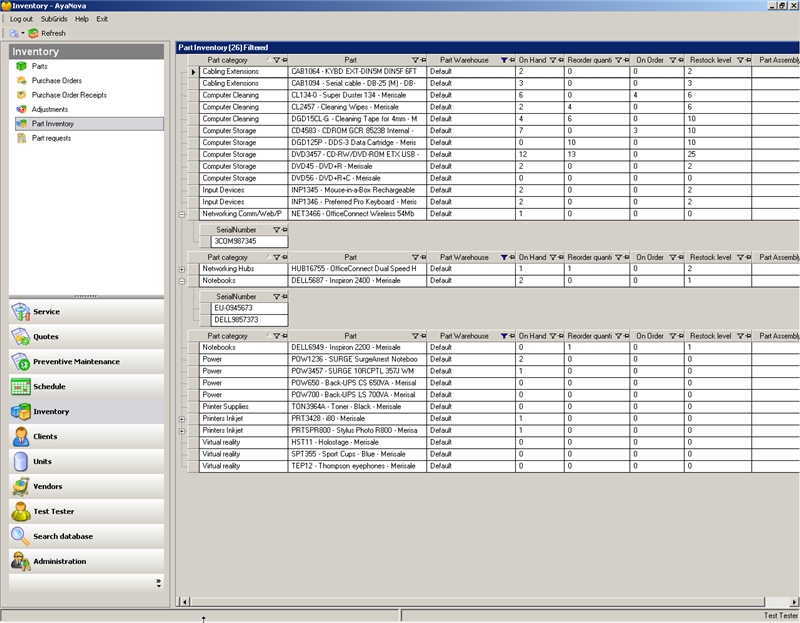This screenshot has height=623, width=800.
Task: Click the filter icon on top Part category header
Action: pyautogui.click(x=277, y=60)
